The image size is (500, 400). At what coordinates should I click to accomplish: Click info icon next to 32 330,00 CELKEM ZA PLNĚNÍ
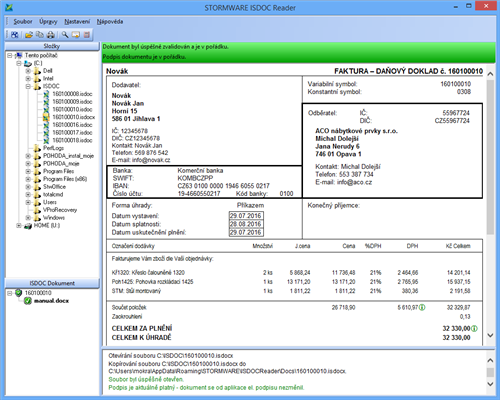tap(474, 329)
